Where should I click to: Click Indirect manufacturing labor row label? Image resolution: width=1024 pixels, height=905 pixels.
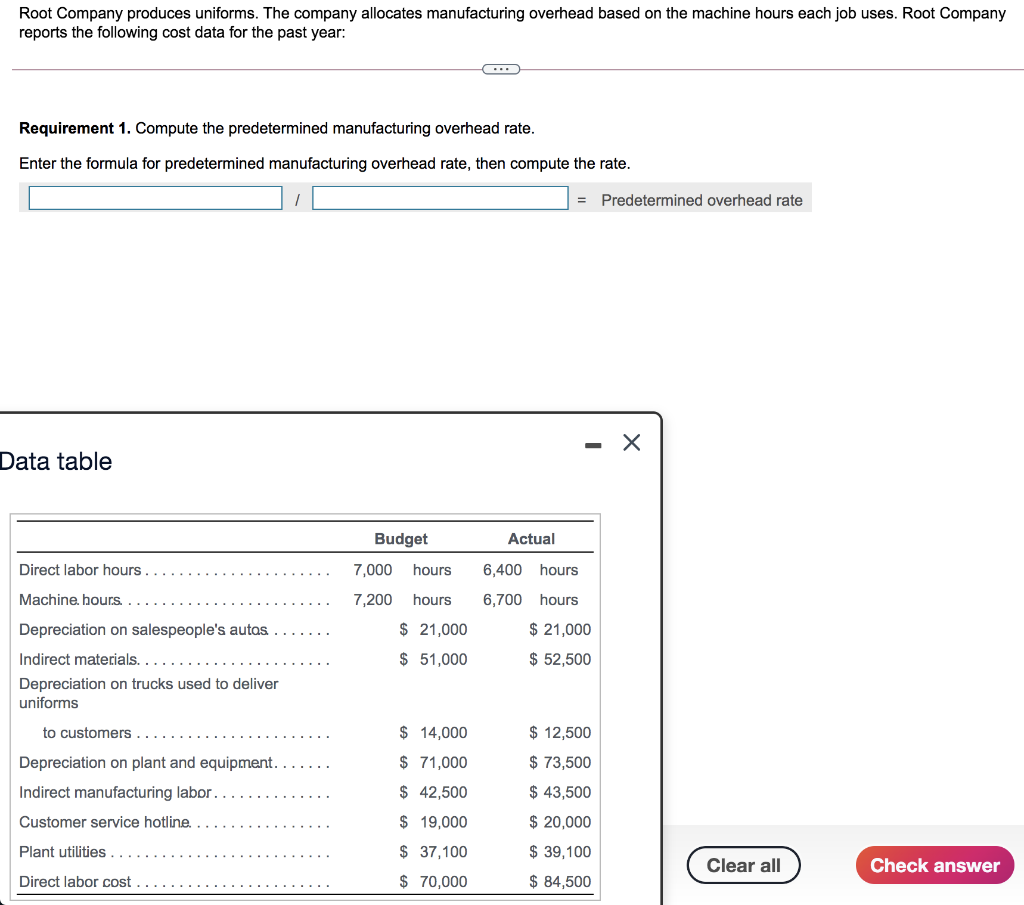(x=115, y=793)
